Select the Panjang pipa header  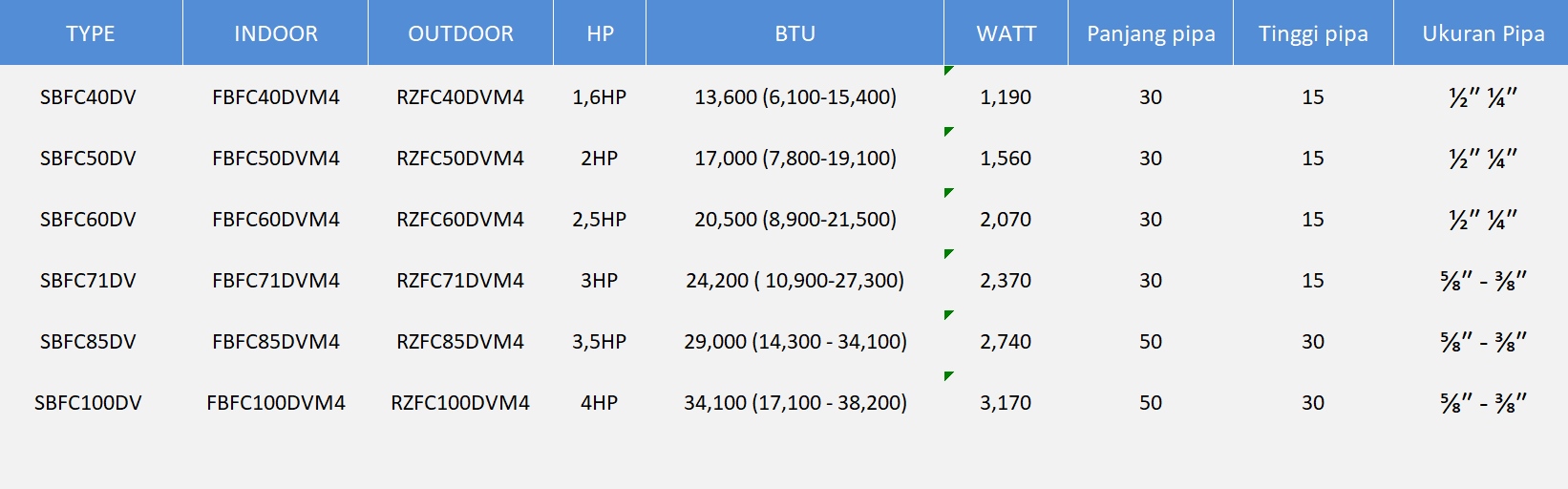(1151, 33)
